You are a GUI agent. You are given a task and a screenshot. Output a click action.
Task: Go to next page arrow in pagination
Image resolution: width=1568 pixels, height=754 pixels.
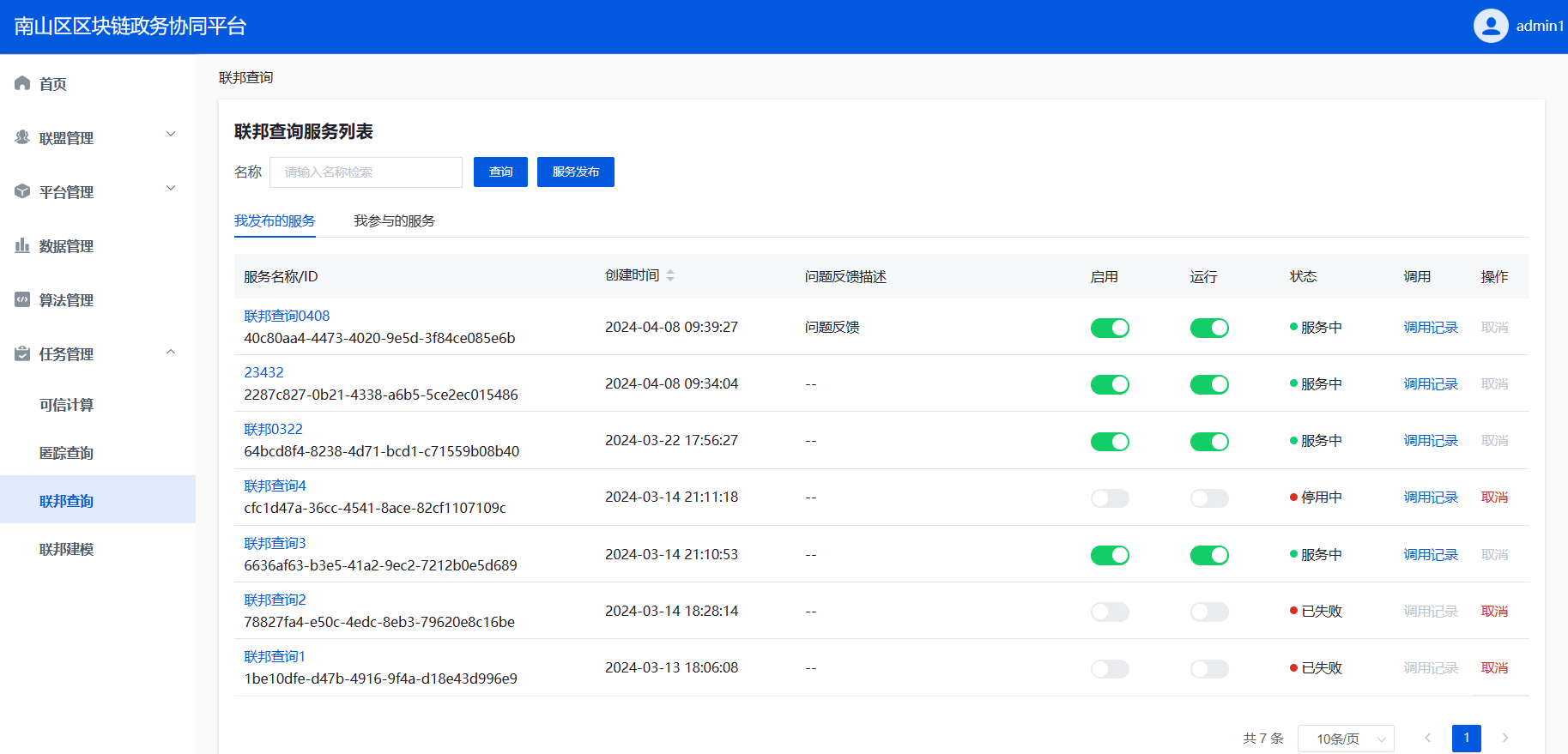(1505, 738)
